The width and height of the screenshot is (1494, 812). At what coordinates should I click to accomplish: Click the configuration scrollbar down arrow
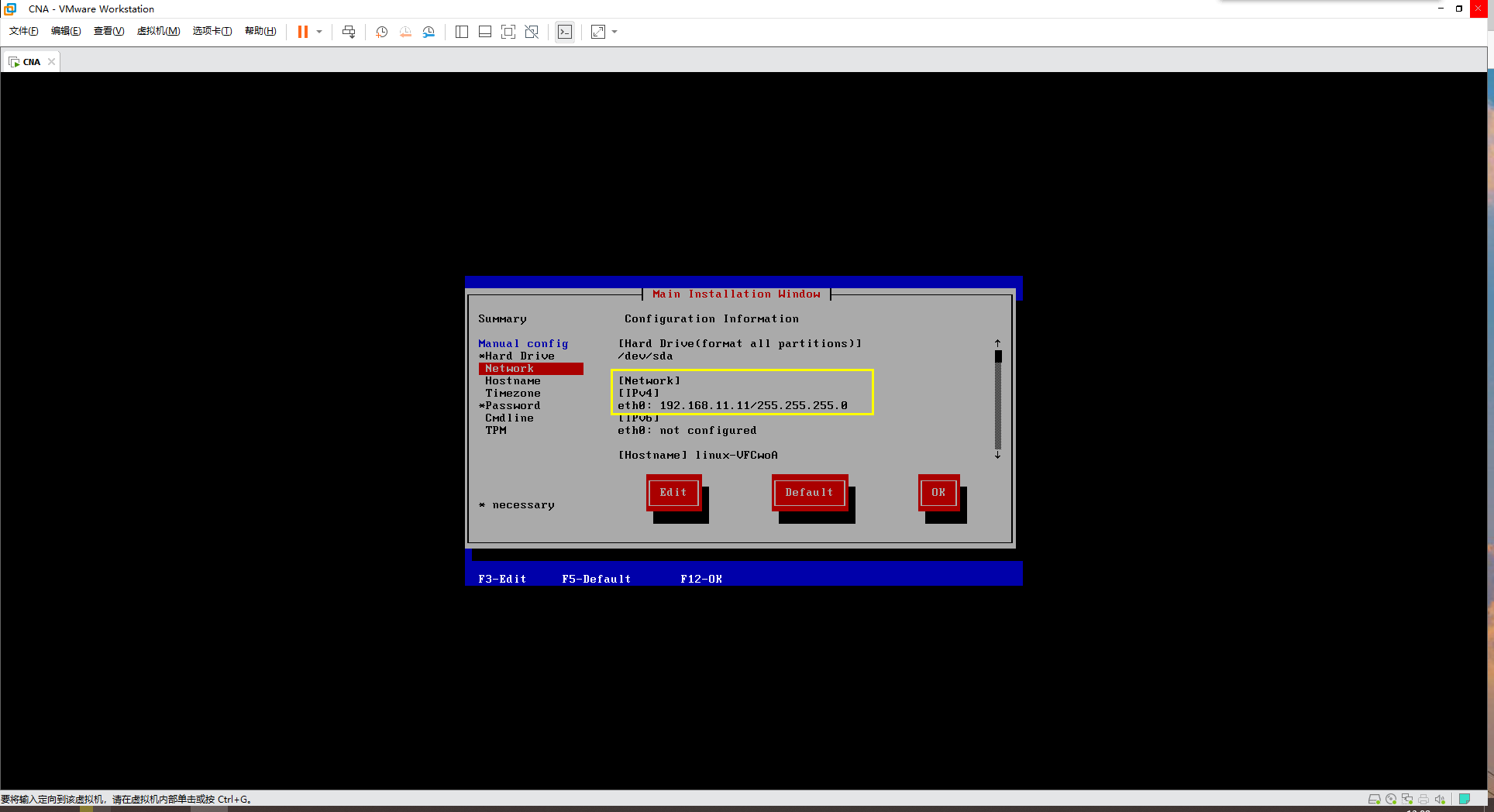(998, 456)
